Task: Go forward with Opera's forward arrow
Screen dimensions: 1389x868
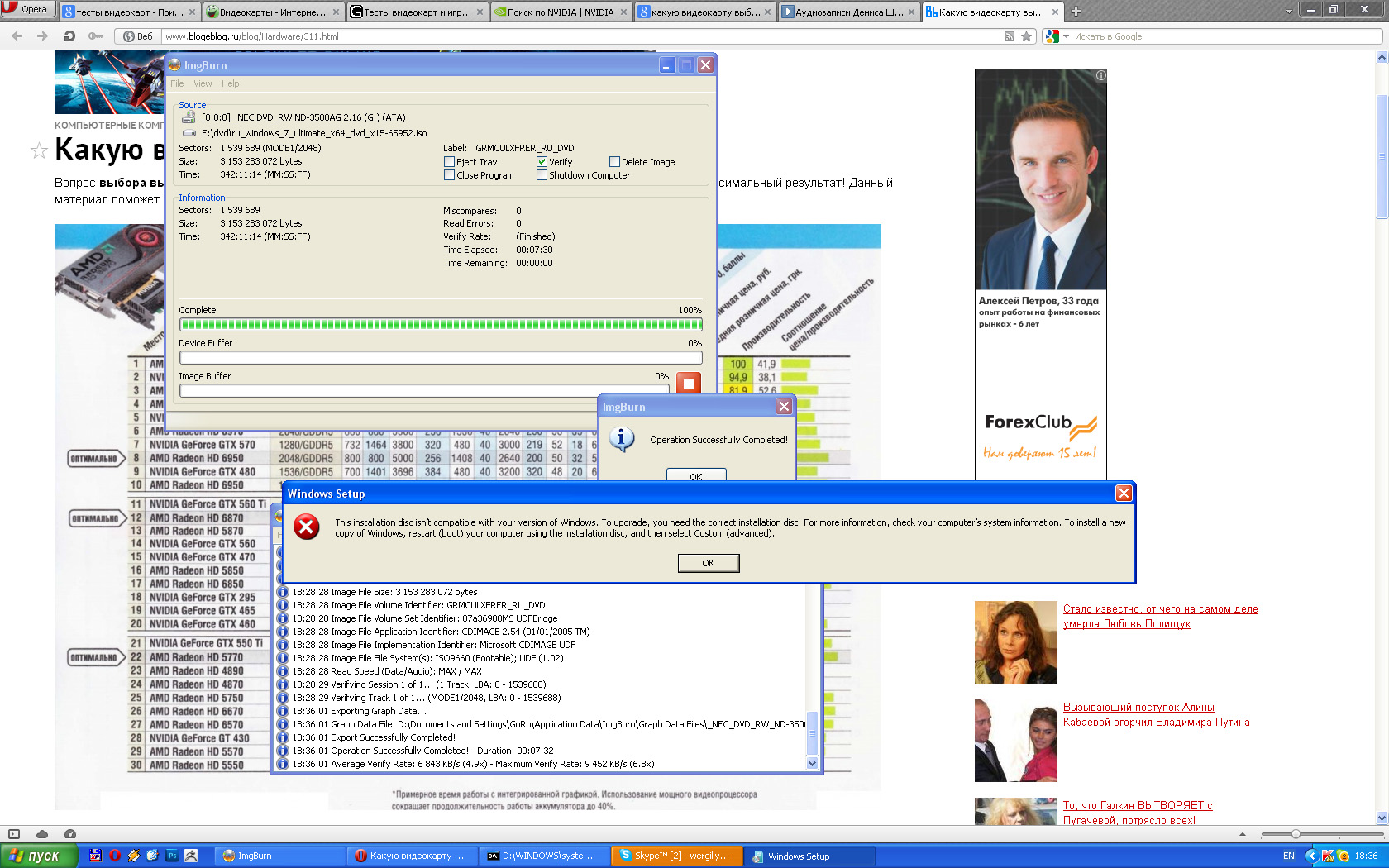Action: tap(43, 36)
